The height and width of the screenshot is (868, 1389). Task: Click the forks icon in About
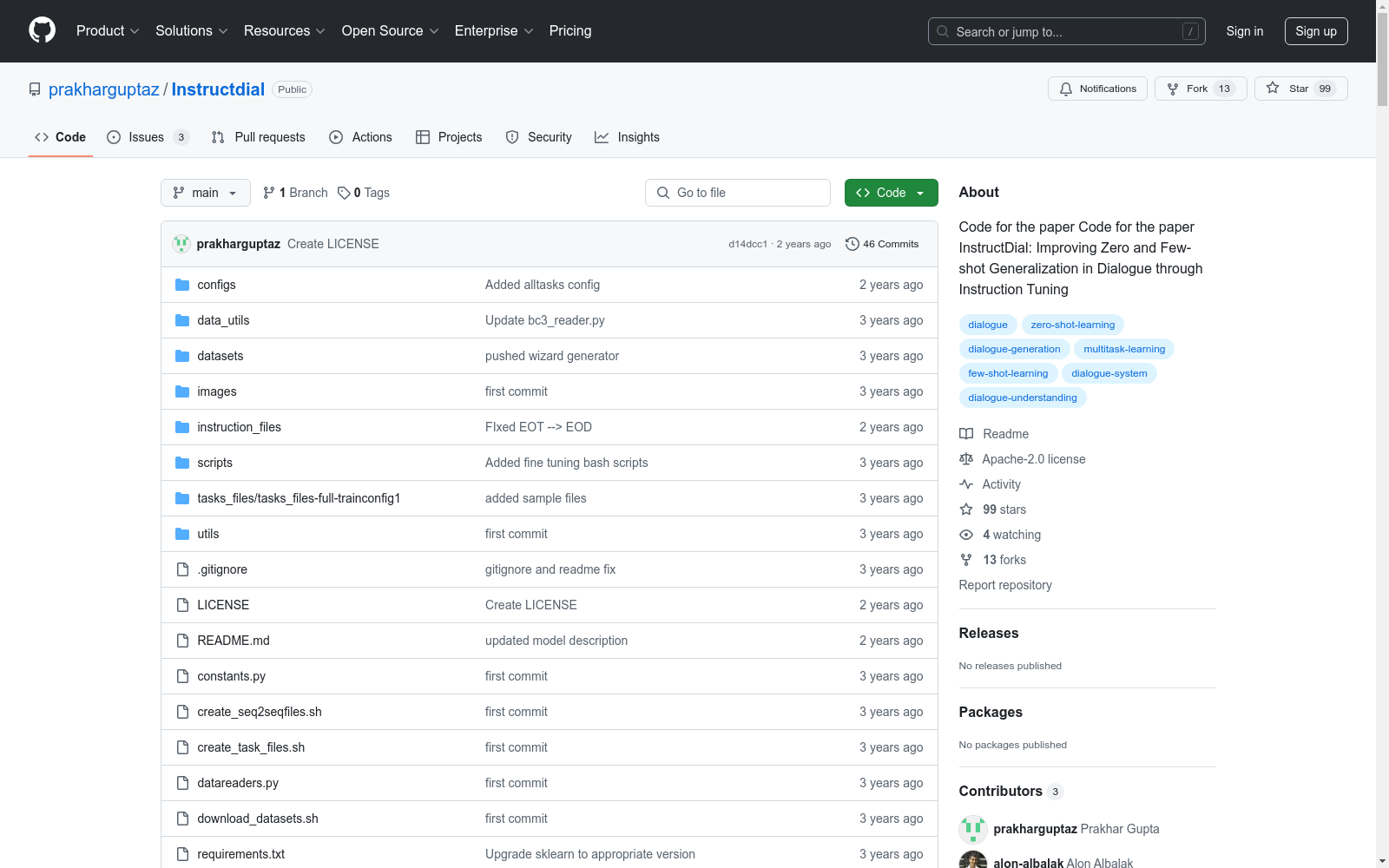966,560
